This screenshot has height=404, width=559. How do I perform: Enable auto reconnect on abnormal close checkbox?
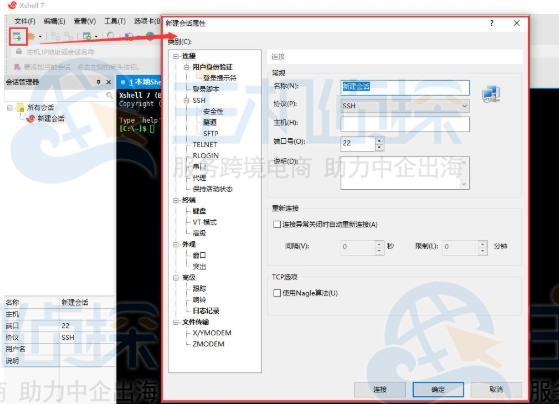(x=277, y=224)
